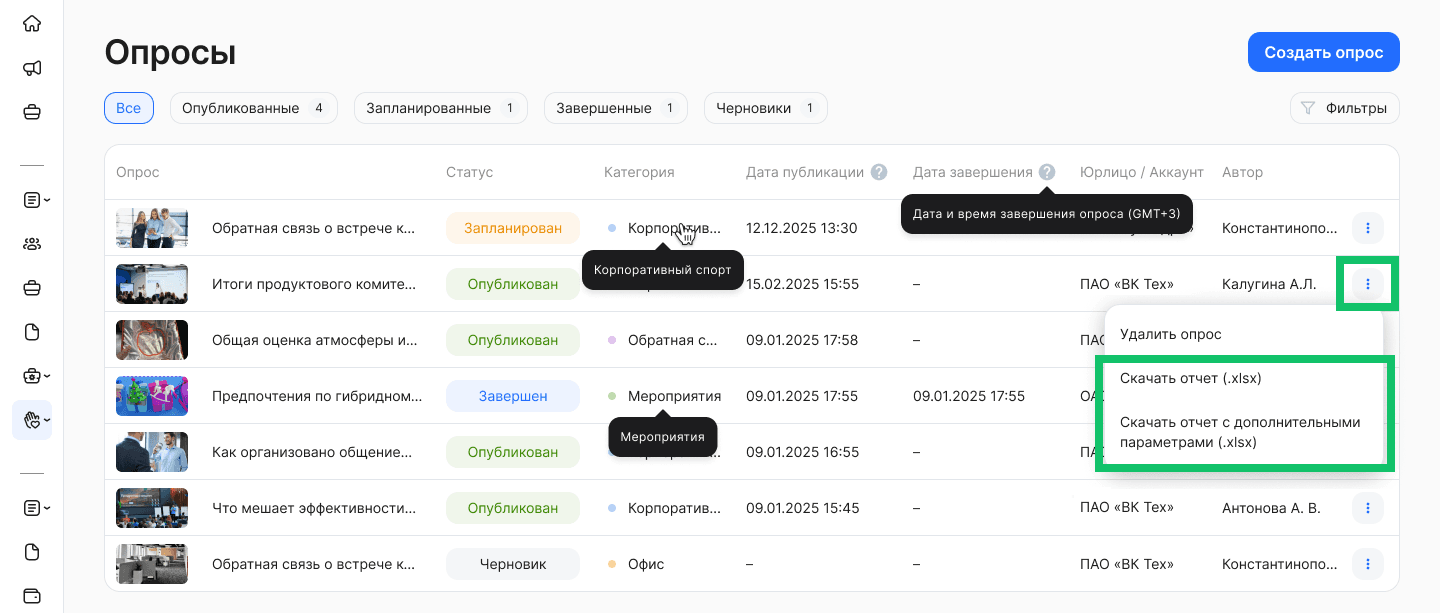The width and height of the screenshot is (1440, 613).
Task: Click the thumbnail of Предпочтения по гибридном survey
Action: pos(151,395)
